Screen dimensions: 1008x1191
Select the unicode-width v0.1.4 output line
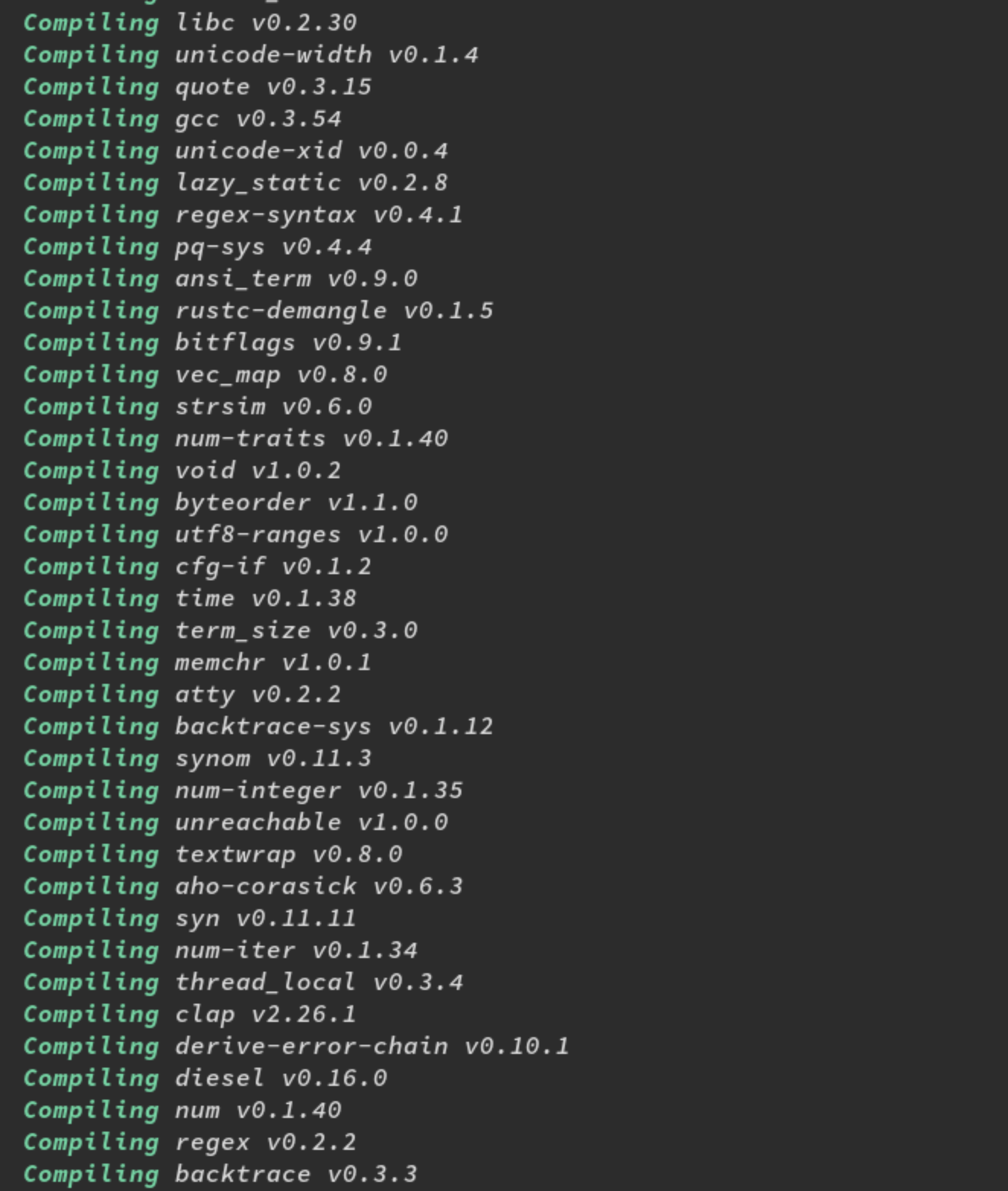[250, 54]
